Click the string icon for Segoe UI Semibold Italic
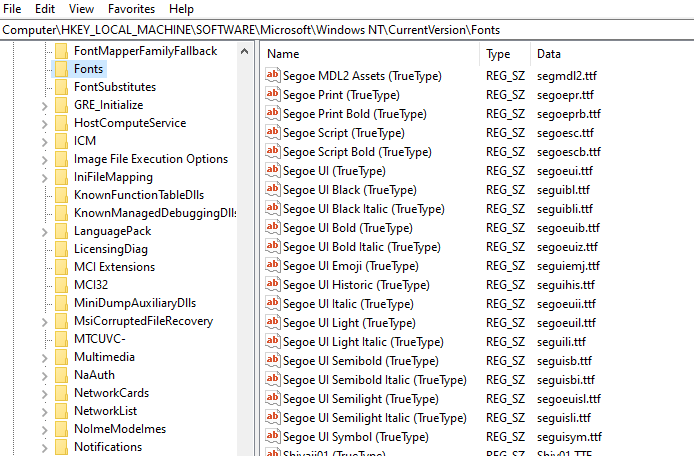The height and width of the screenshot is (456, 694). [273, 380]
